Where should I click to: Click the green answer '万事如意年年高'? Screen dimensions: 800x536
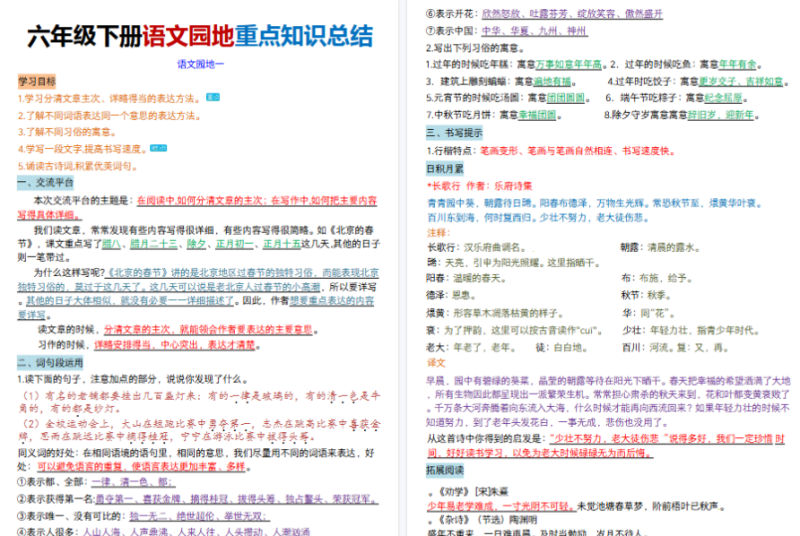pyautogui.click(x=568, y=64)
